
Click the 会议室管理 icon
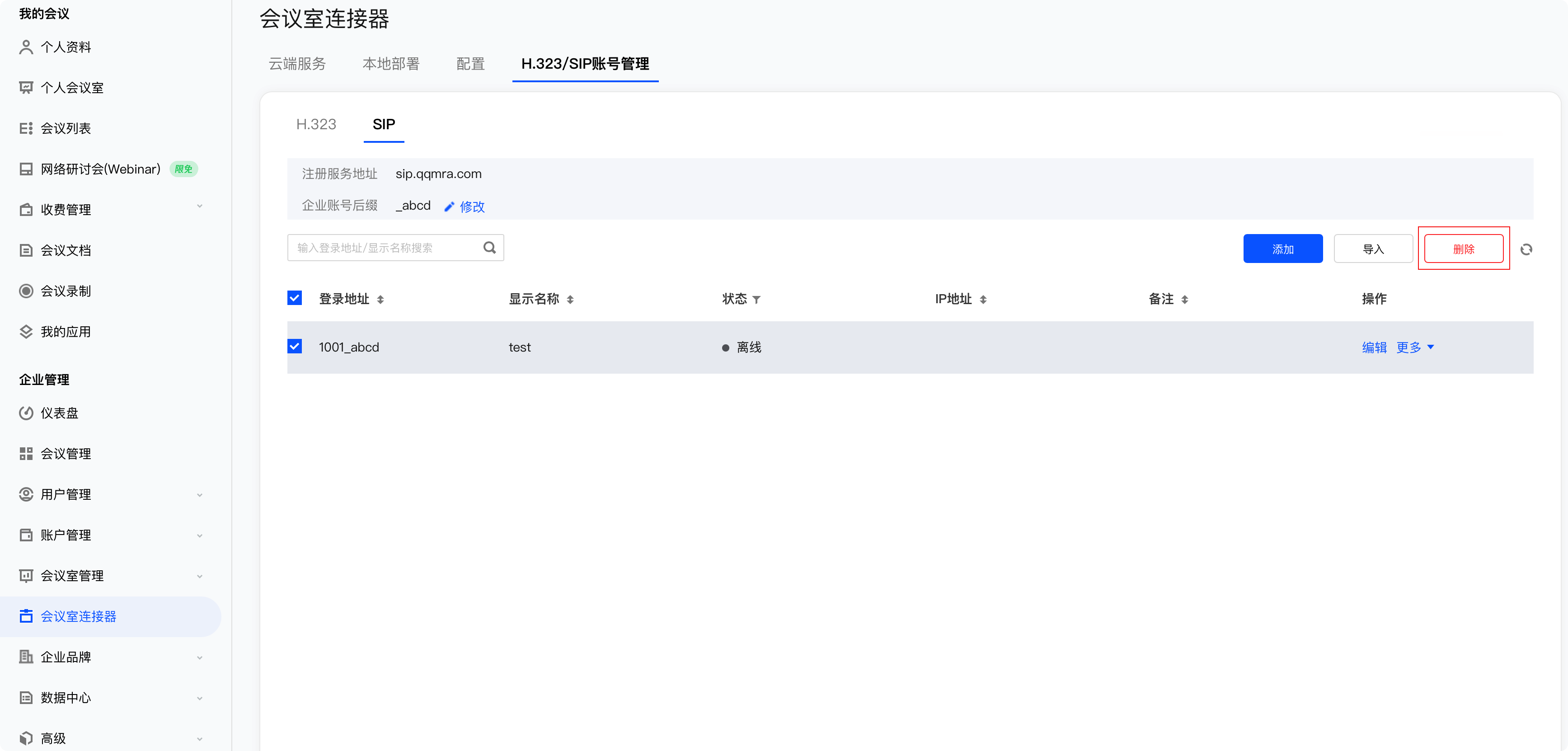26,576
